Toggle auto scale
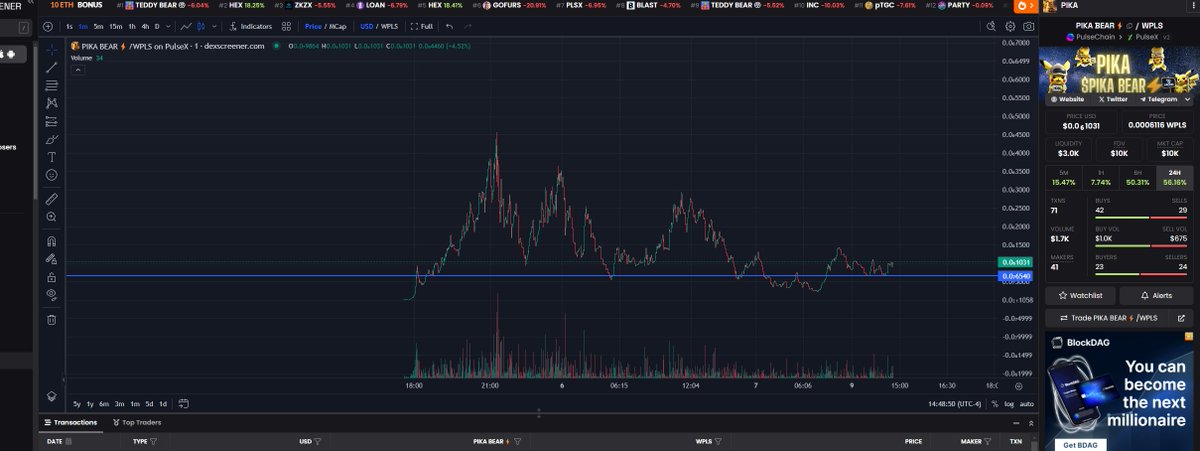This screenshot has height=451, width=1200. 1026,404
